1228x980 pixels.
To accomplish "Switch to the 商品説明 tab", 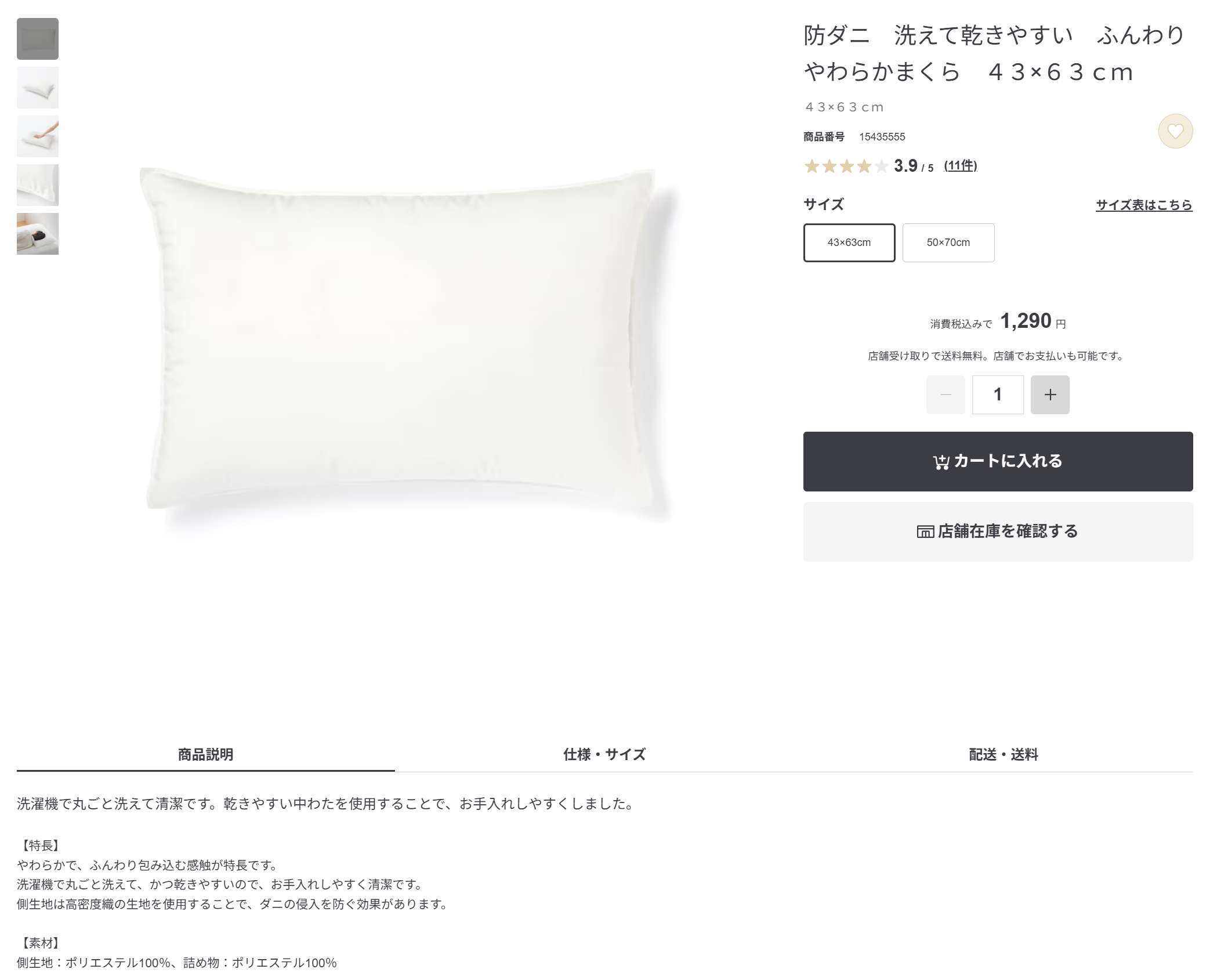I will (x=205, y=754).
